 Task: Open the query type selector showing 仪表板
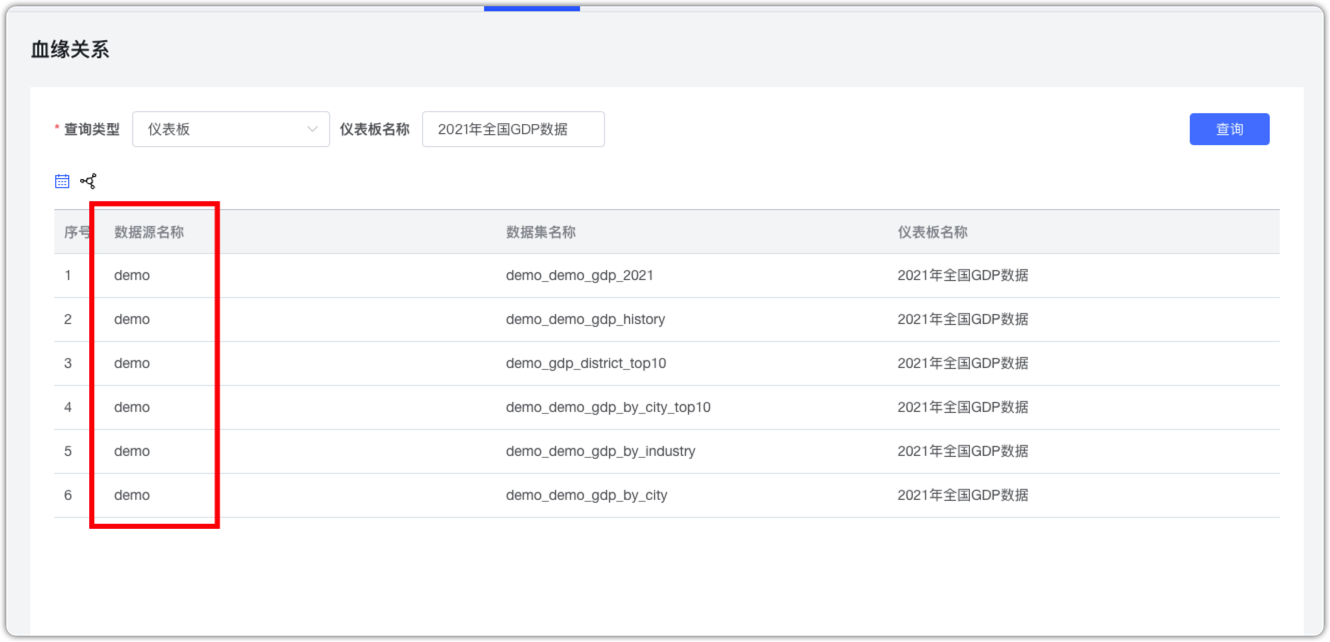point(230,129)
